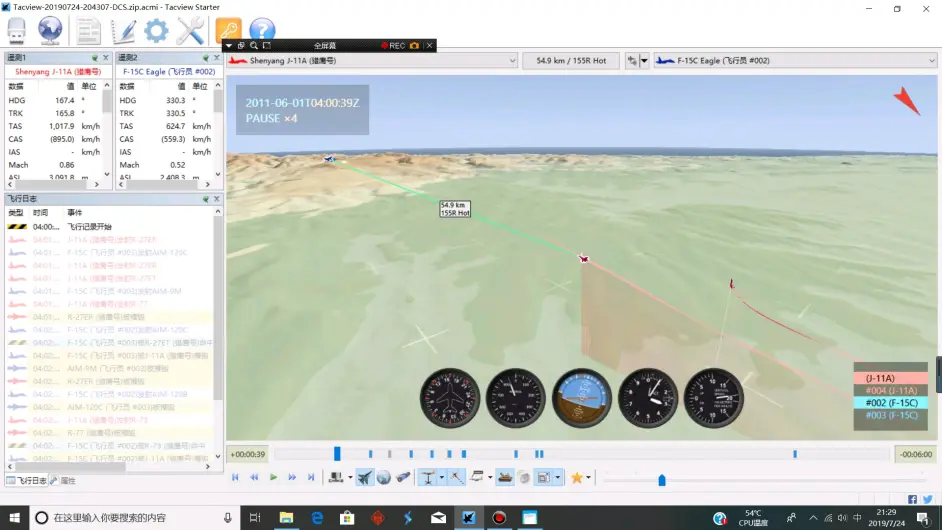Screen dimensions: 942x530
Task: Expand the star bookmark dropdown arrow
Action: [588, 478]
